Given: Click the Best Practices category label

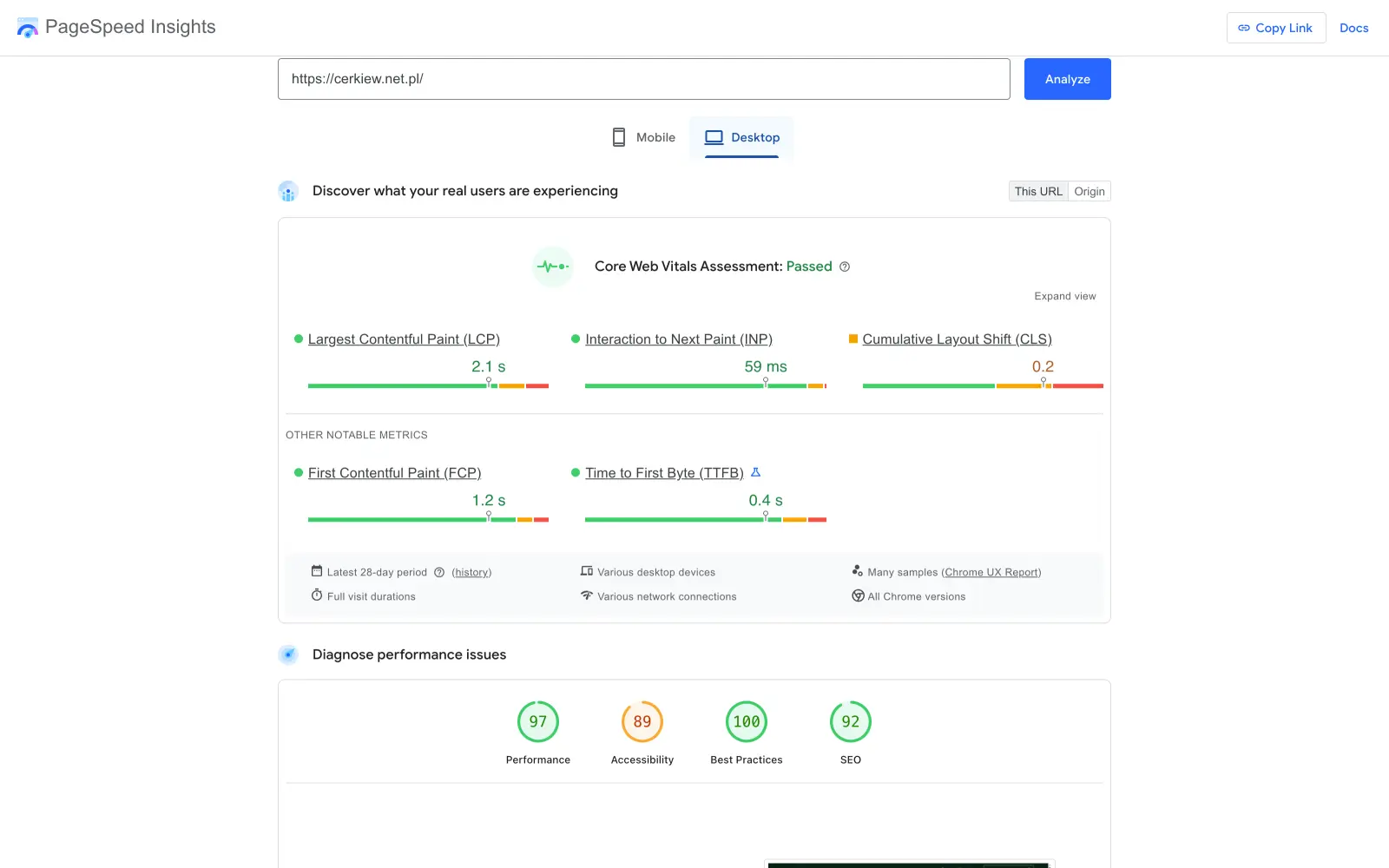Looking at the screenshot, I should click(747, 759).
